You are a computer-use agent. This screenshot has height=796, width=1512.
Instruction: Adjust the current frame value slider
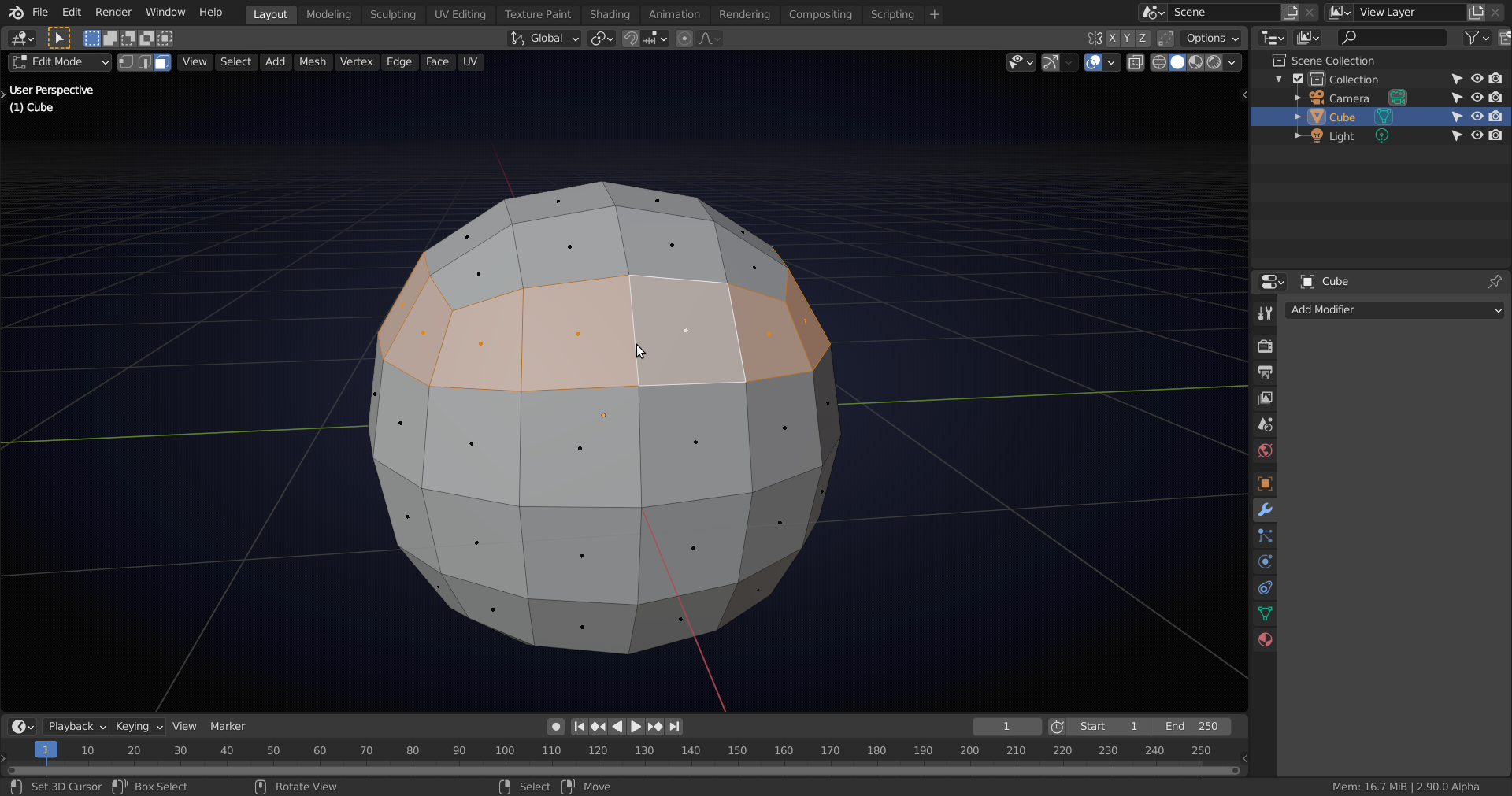tap(1007, 726)
